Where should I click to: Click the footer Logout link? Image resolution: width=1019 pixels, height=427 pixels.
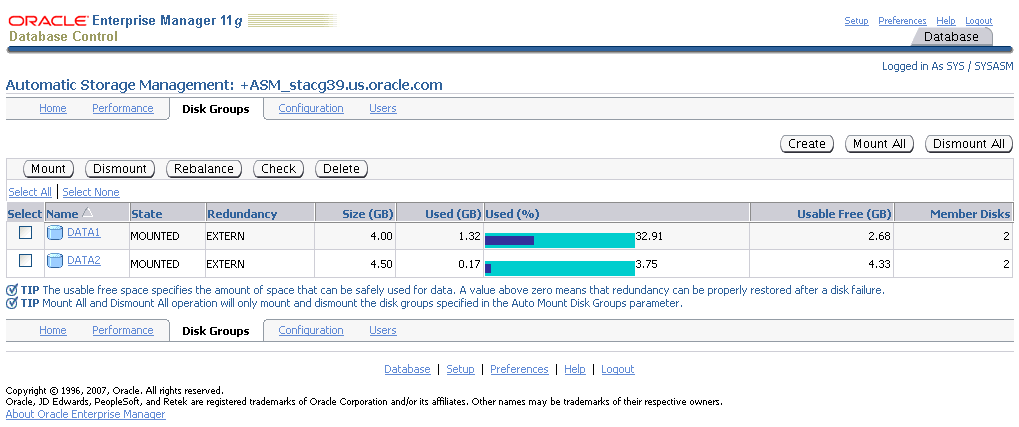coord(617,369)
